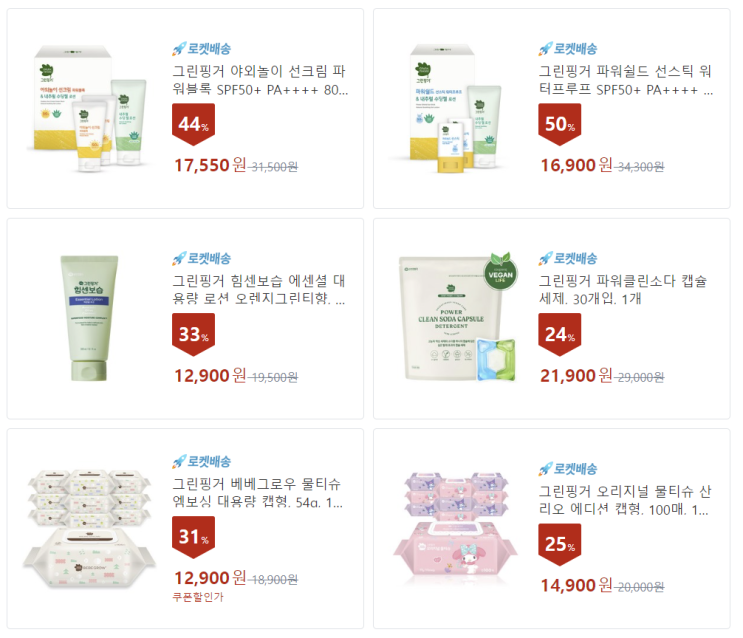Viewport: 743px width, 638px height.
Task: Click the rocket delivery logo on capsule detergent
Action: (568, 258)
